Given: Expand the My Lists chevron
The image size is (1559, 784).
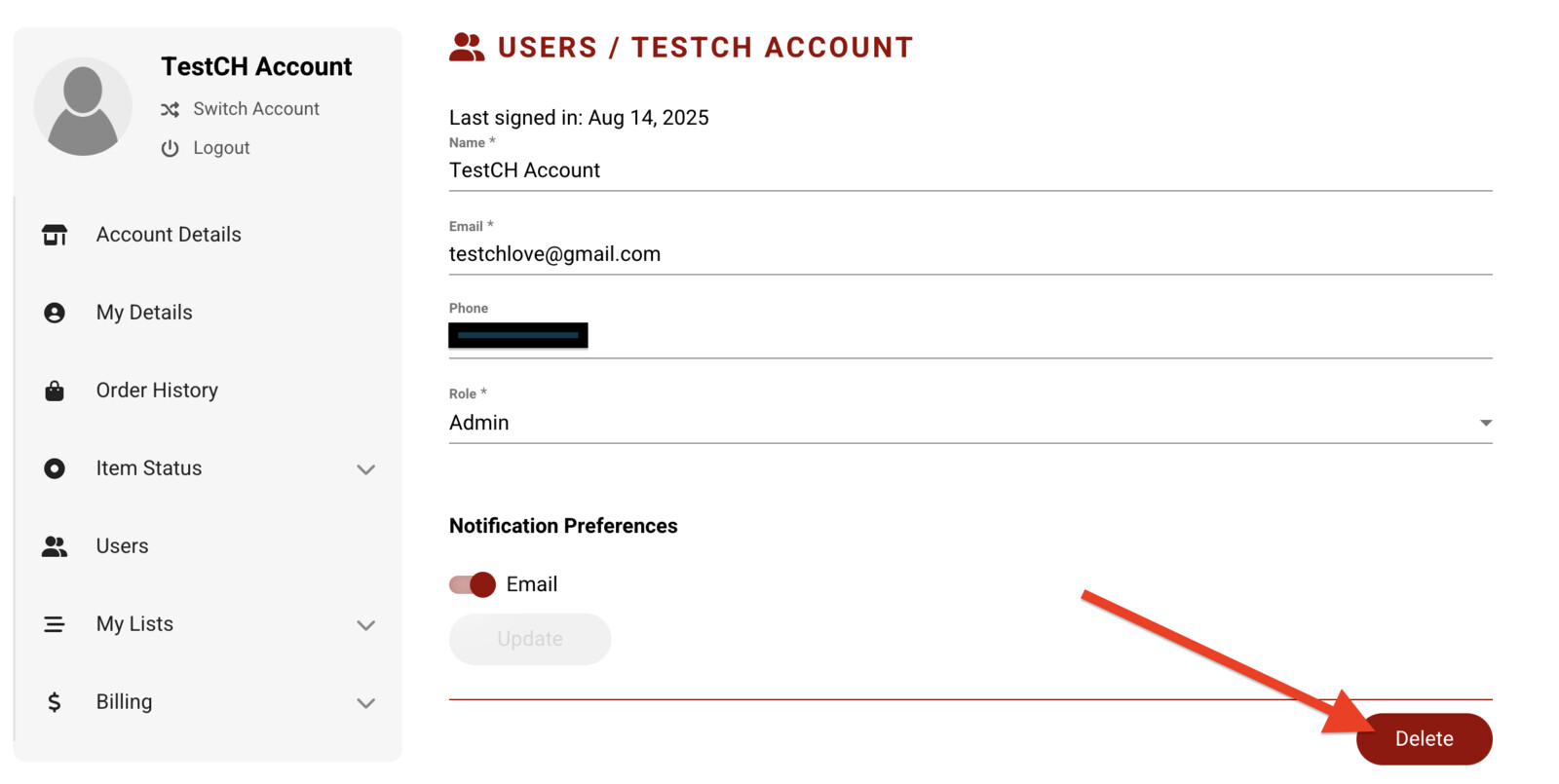Looking at the screenshot, I should 365,625.
